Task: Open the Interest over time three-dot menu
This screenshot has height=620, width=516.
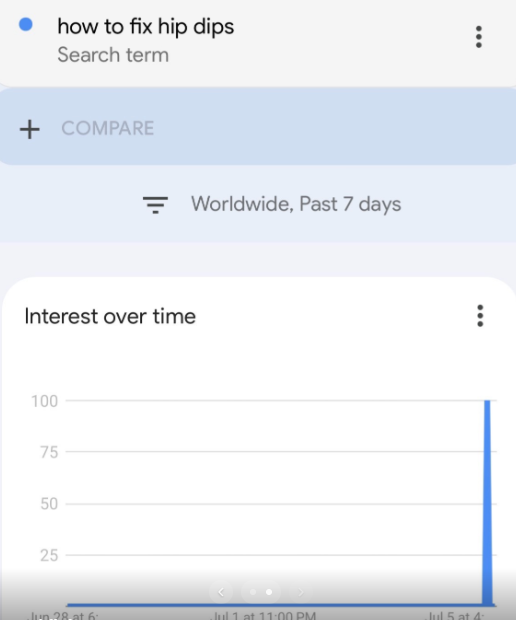Action: tap(480, 316)
